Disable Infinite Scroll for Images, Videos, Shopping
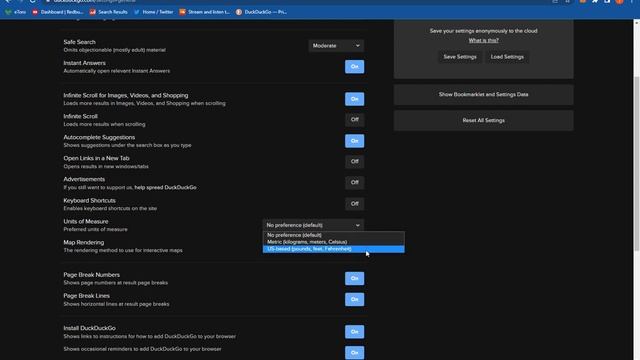The height and width of the screenshot is (360, 640). click(x=354, y=99)
